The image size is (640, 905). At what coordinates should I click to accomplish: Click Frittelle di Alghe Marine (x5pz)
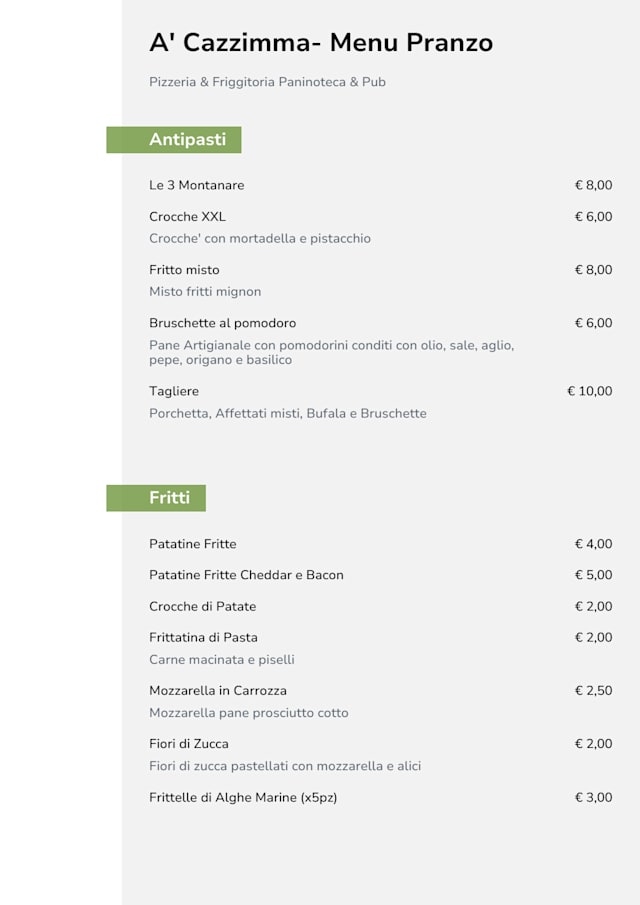pos(243,797)
